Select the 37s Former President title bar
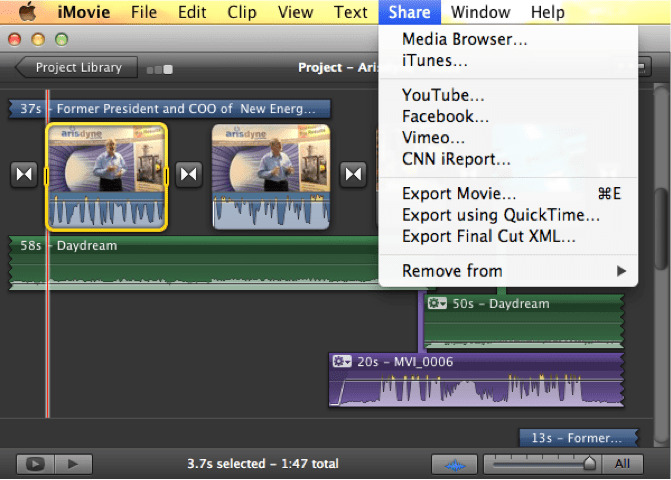 pyautogui.click(x=169, y=109)
